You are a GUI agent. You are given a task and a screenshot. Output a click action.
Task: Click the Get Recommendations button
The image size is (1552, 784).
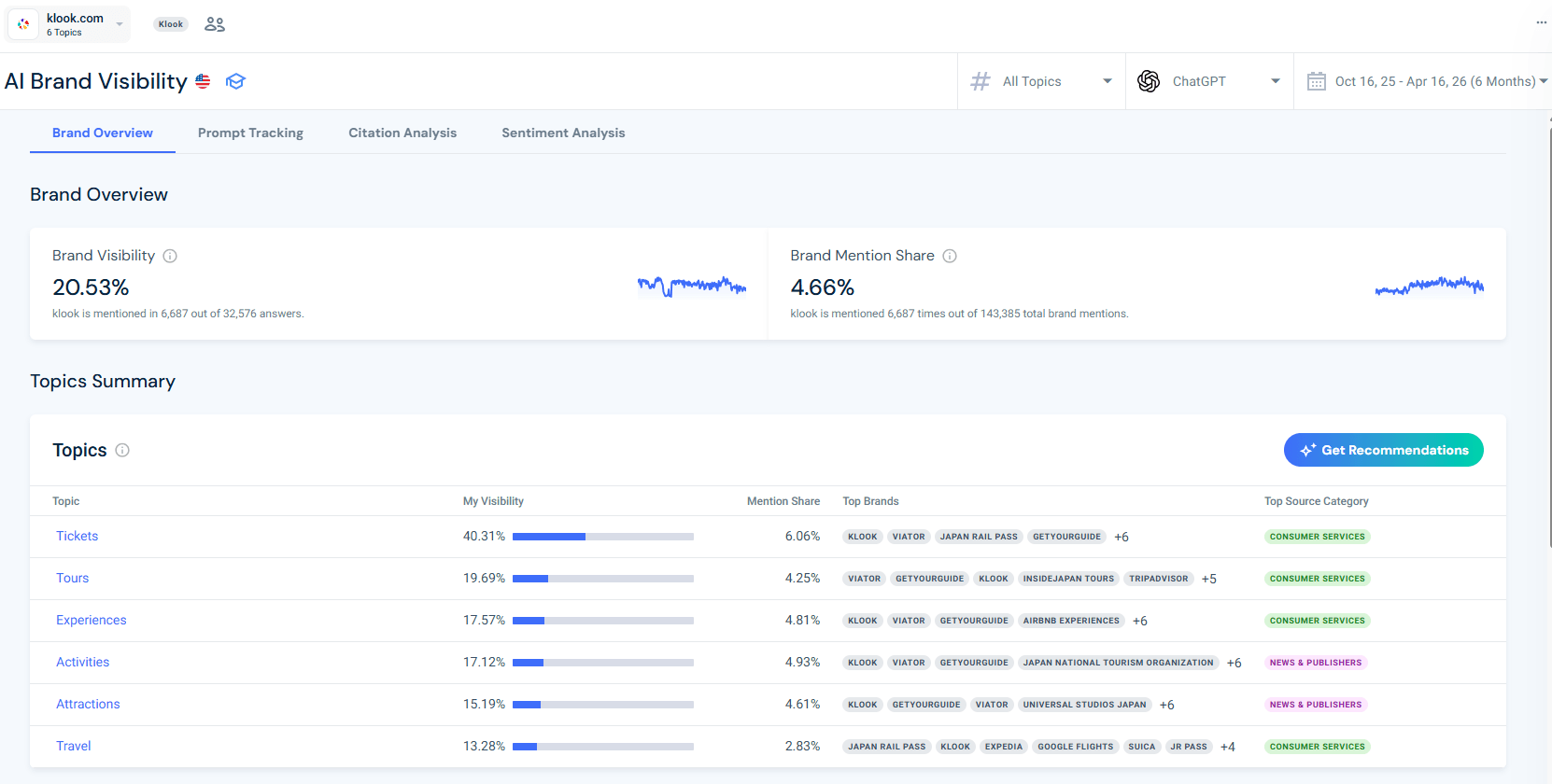(x=1384, y=450)
